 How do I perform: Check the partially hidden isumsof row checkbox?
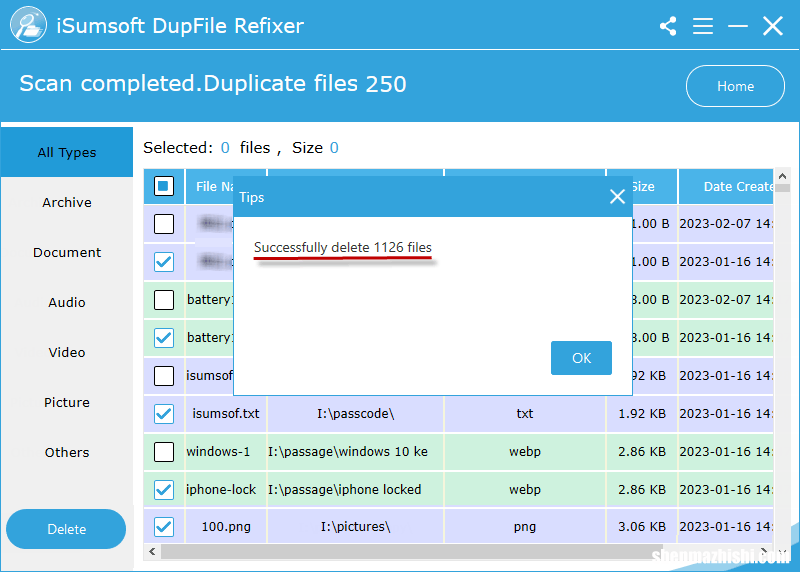pos(164,376)
